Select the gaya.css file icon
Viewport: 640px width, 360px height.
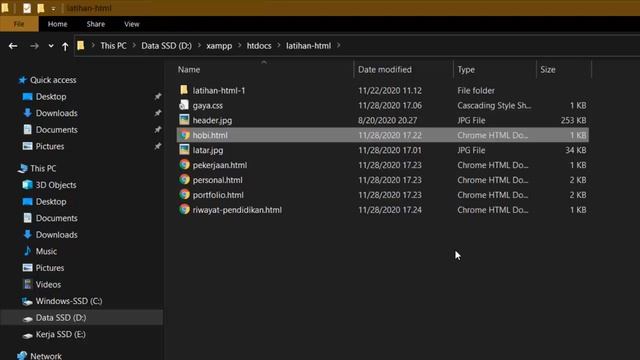tap(184, 105)
